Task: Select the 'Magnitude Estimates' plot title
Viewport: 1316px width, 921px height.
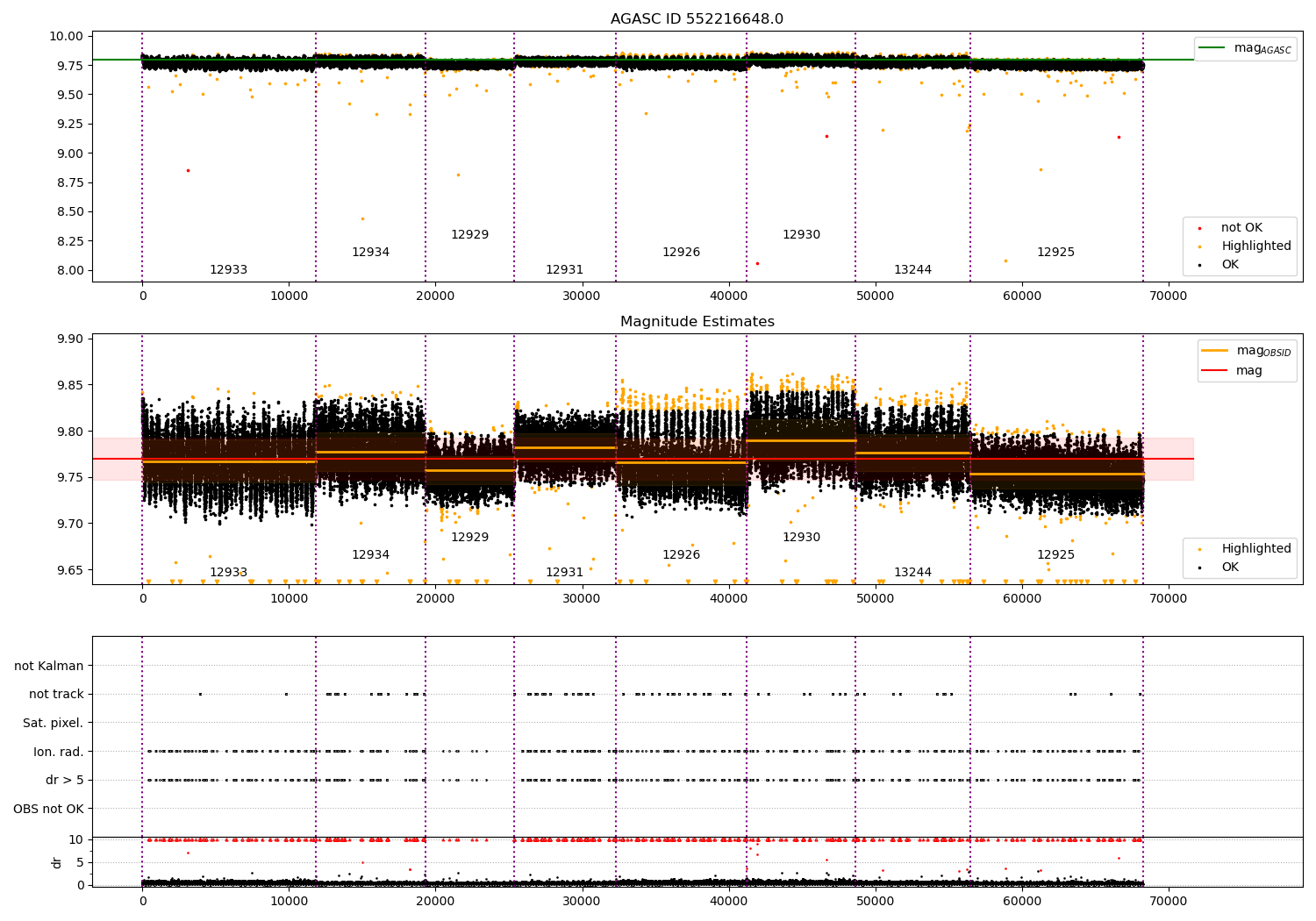Action: point(697,322)
